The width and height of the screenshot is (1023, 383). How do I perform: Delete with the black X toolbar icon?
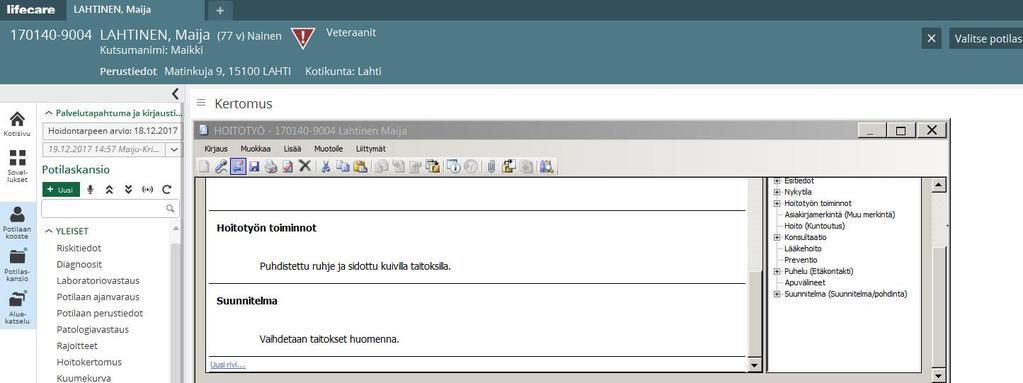tap(305, 166)
